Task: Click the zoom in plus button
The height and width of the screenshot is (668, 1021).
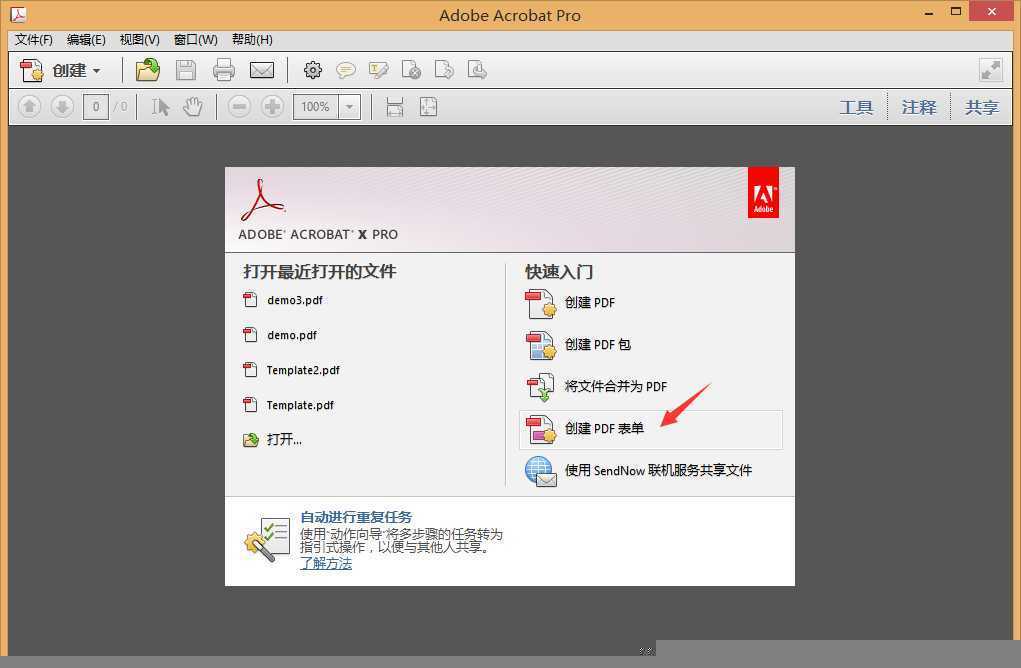Action: pos(272,107)
